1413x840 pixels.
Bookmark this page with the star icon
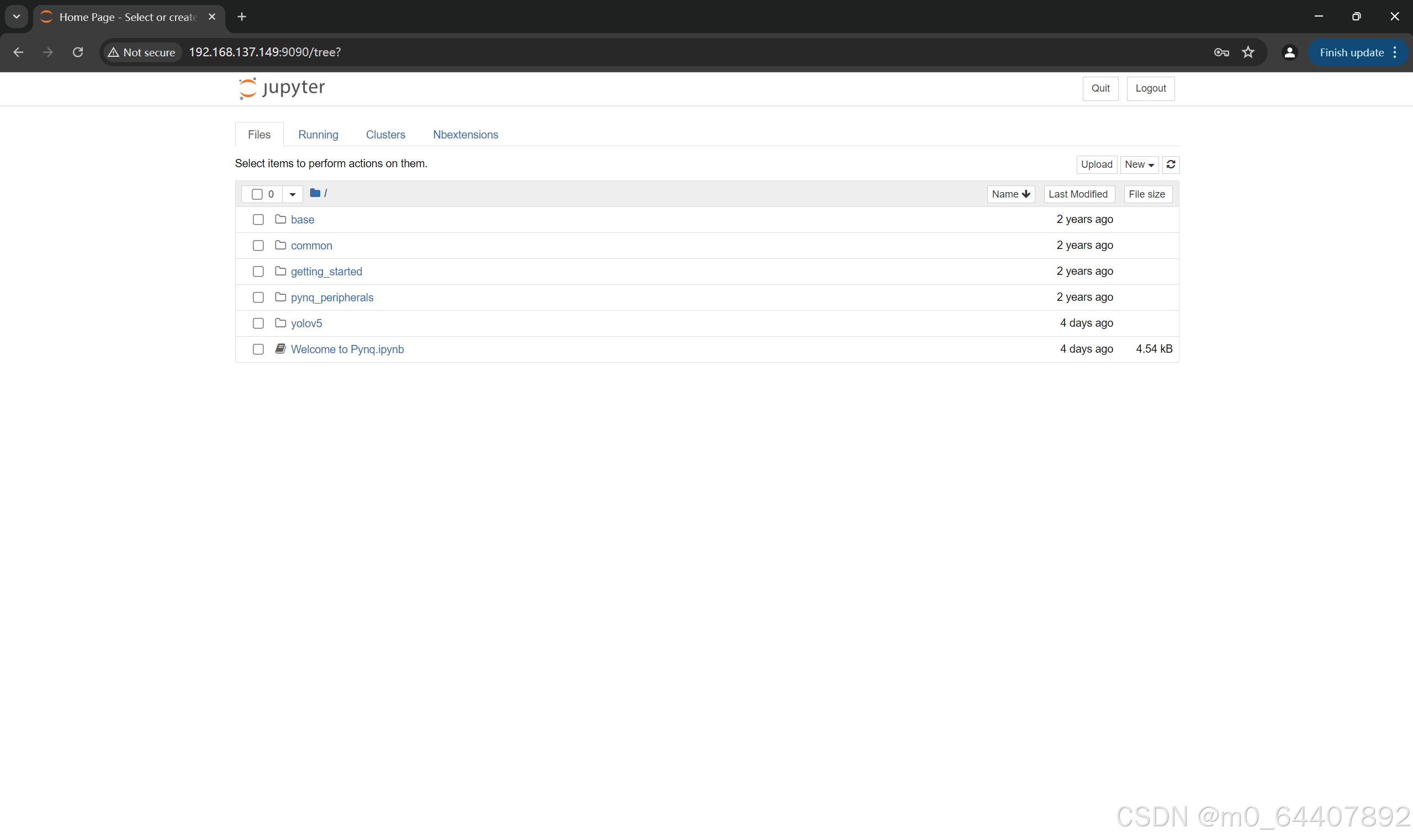click(1248, 52)
